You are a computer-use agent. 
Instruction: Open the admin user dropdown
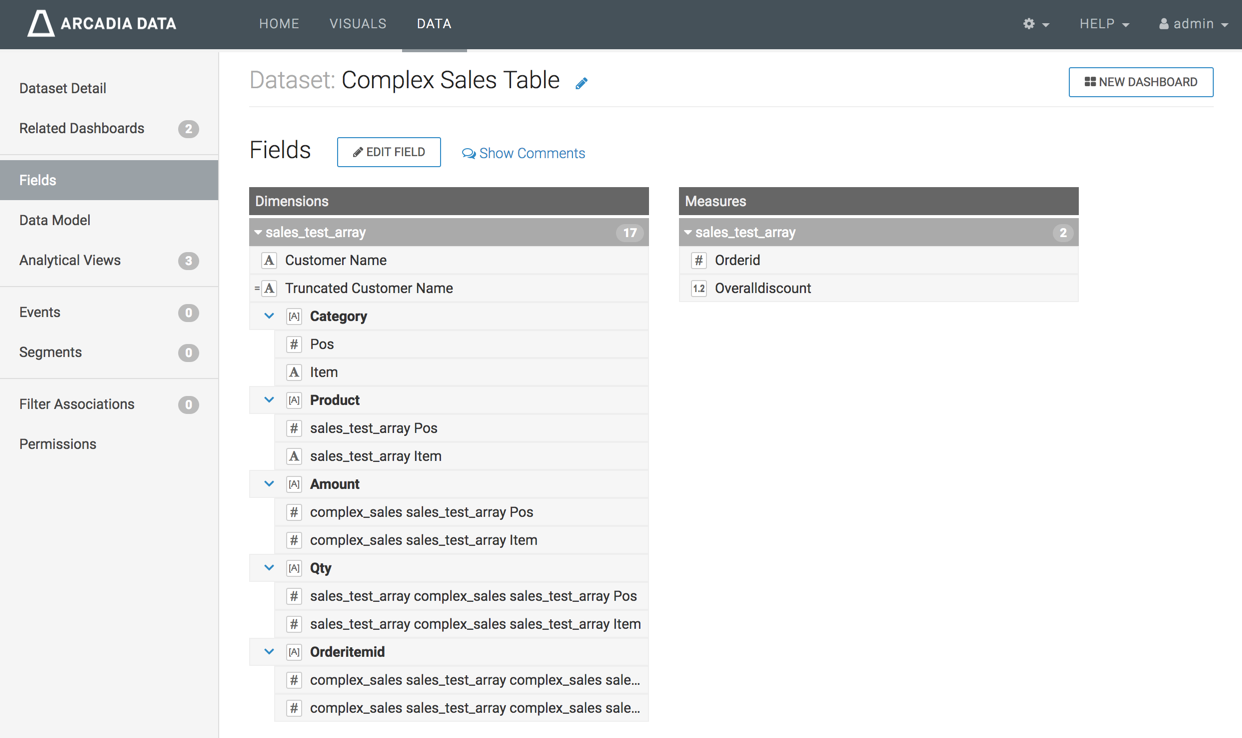pyautogui.click(x=1193, y=24)
